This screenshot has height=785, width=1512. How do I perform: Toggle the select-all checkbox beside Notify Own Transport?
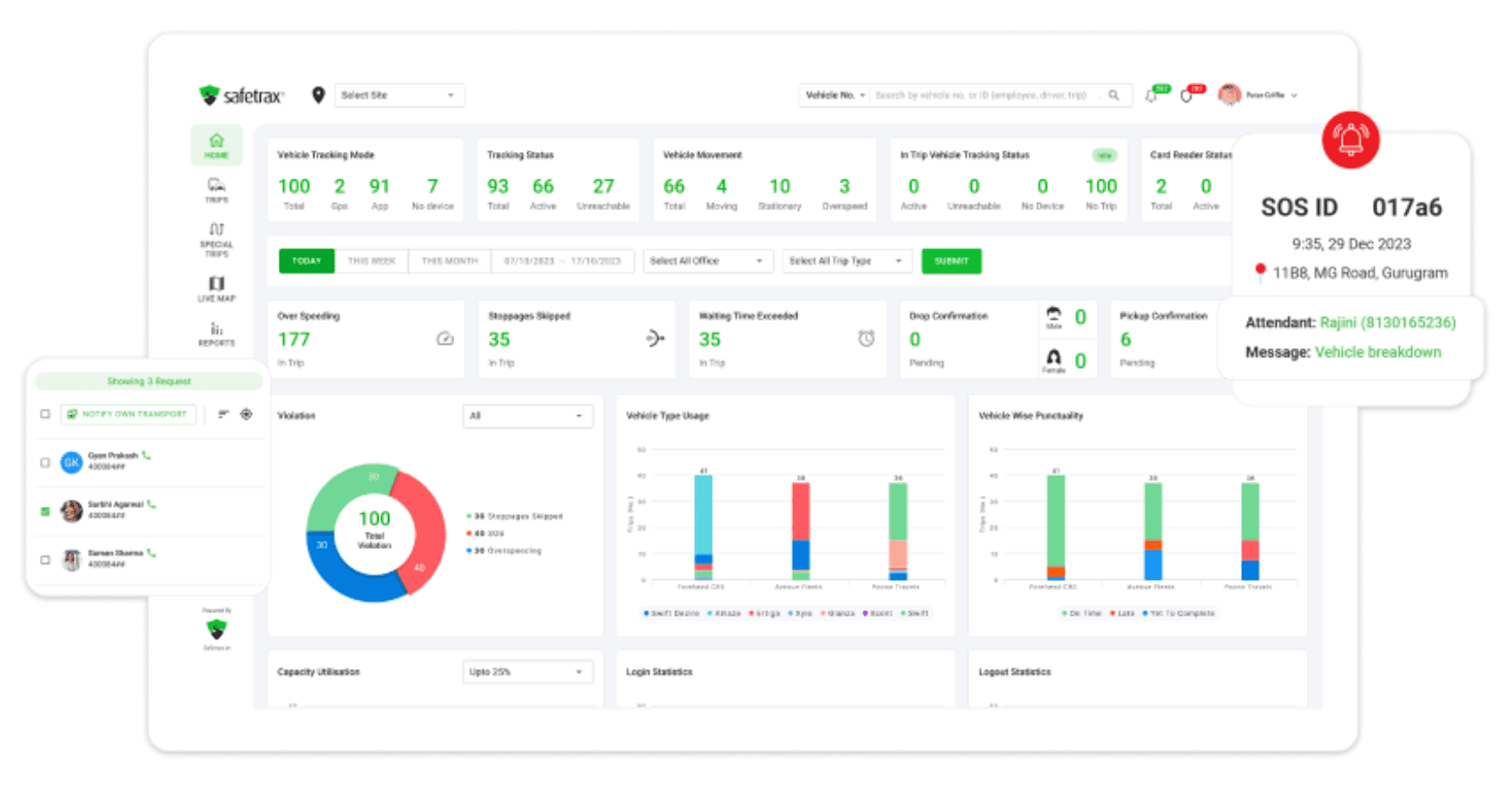tap(45, 414)
